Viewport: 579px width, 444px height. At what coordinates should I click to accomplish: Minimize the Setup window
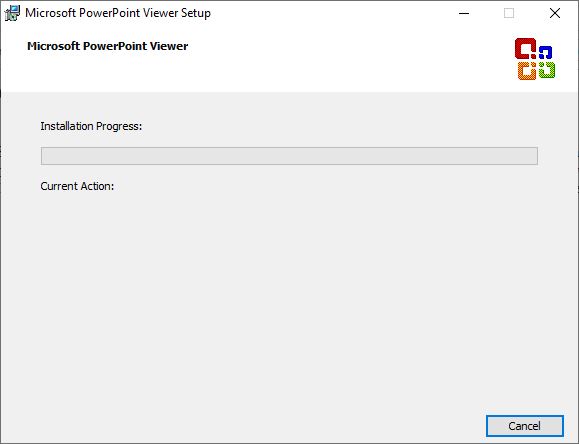click(x=464, y=13)
